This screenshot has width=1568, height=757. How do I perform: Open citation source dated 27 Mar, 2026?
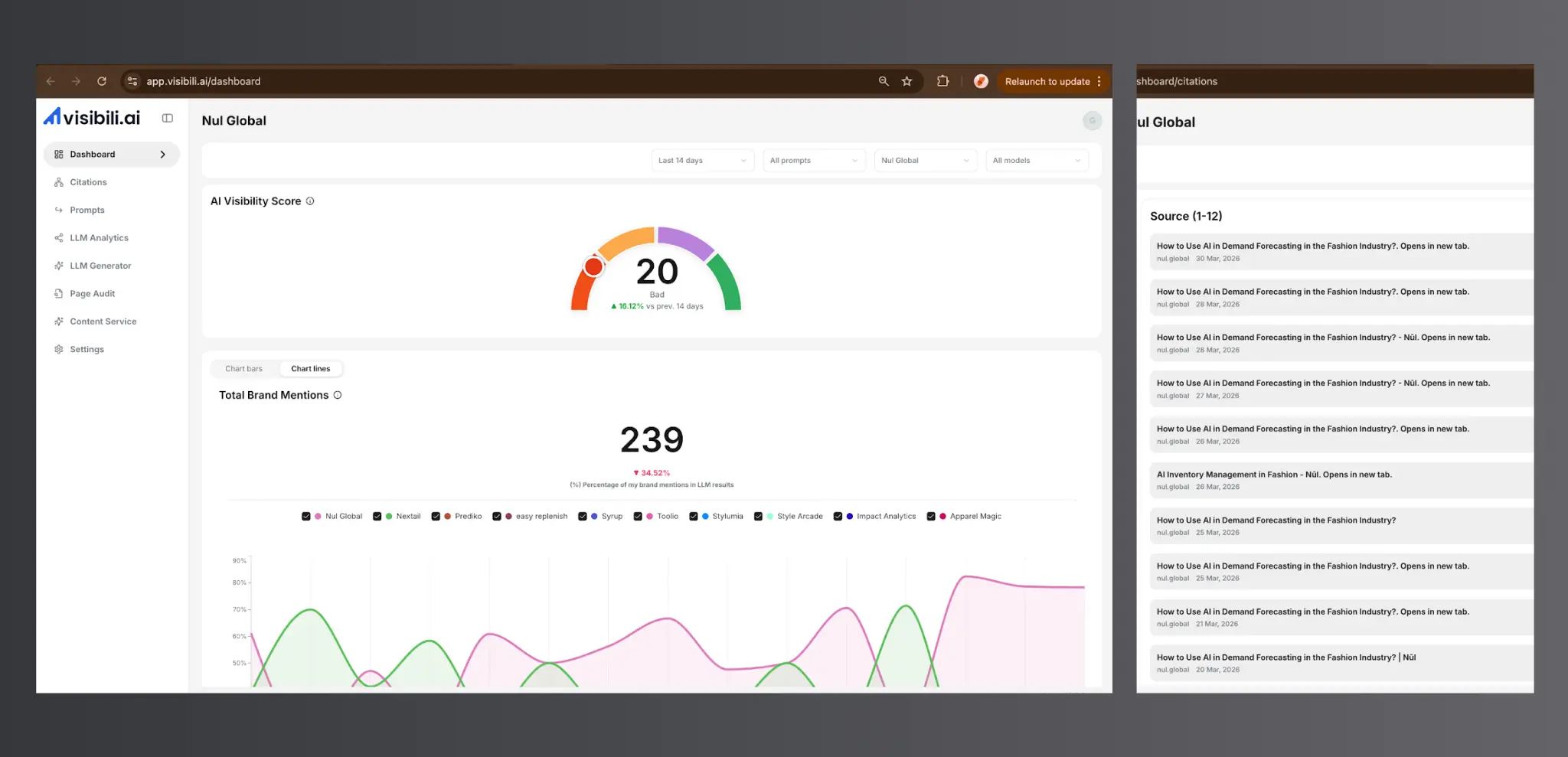(x=1341, y=389)
